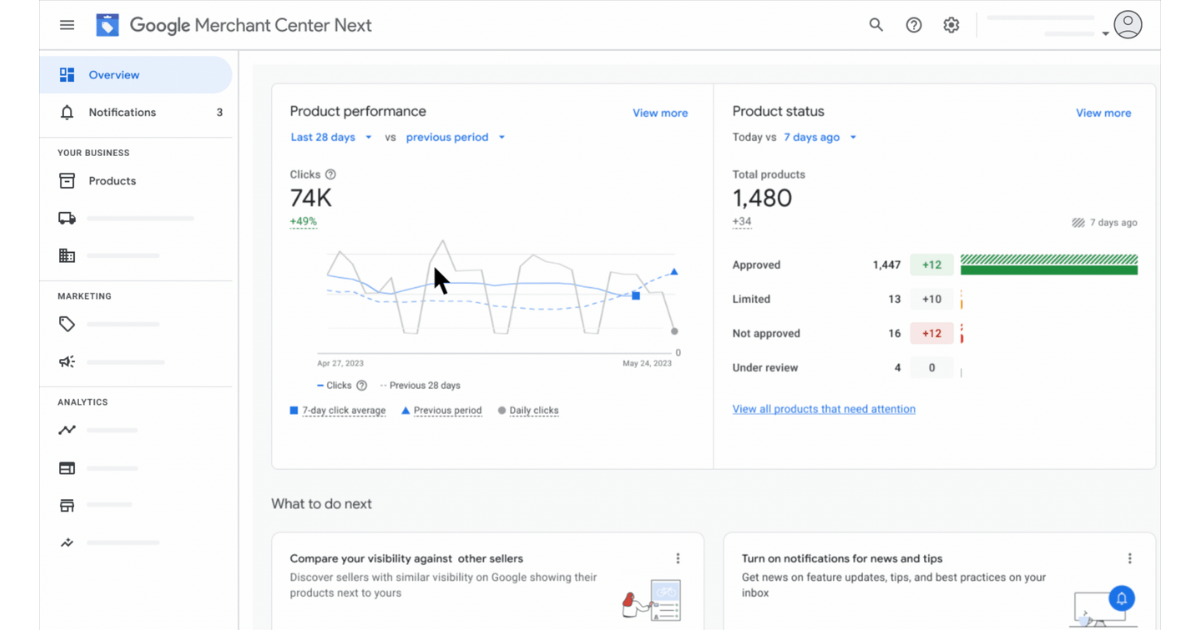
Task: Open the account profile avatar
Action: tap(1128, 25)
